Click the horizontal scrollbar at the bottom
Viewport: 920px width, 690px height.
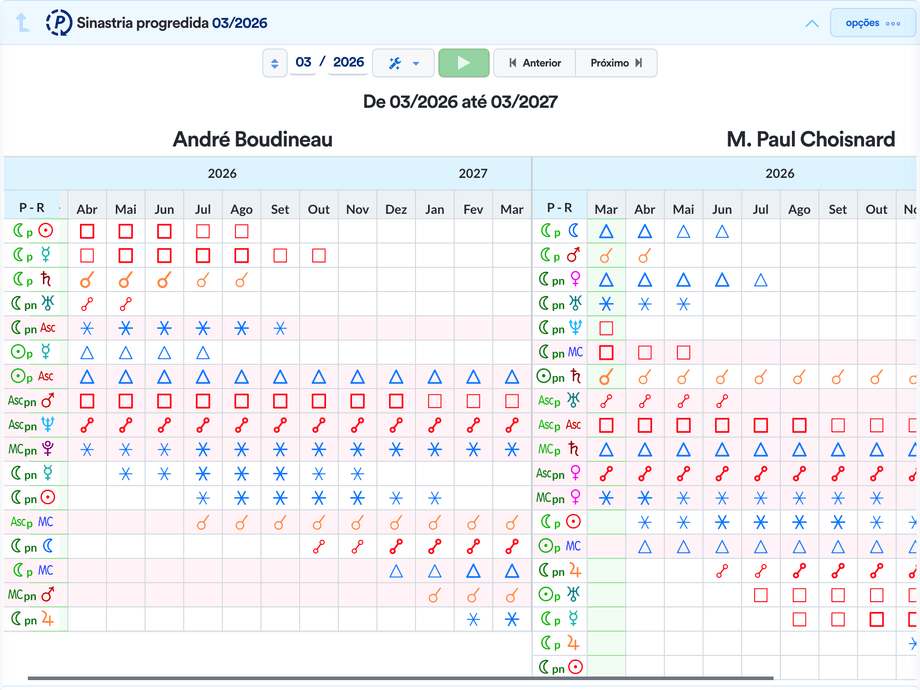[400, 678]
